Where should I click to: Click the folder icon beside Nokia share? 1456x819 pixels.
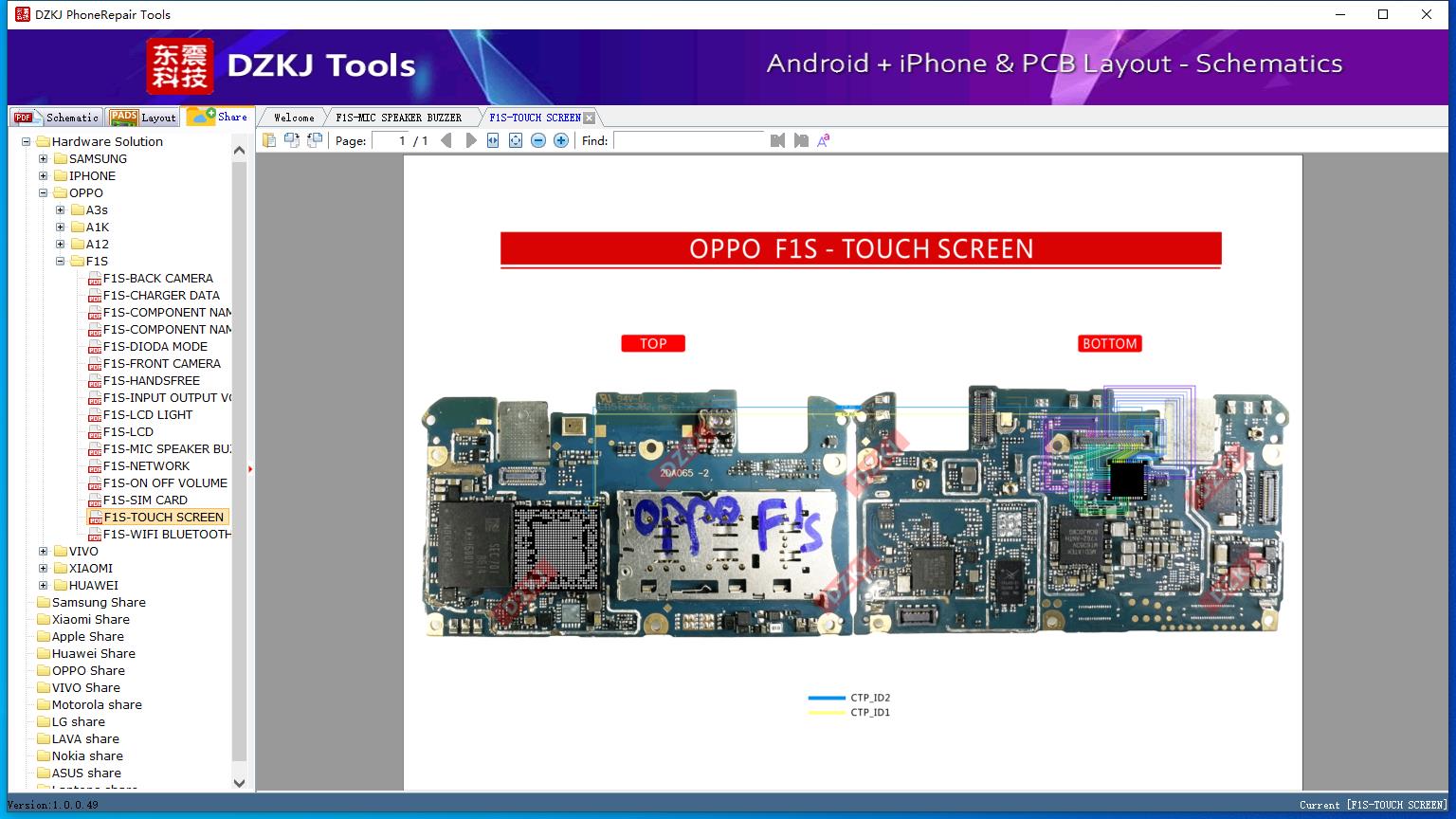pos(44,756)
